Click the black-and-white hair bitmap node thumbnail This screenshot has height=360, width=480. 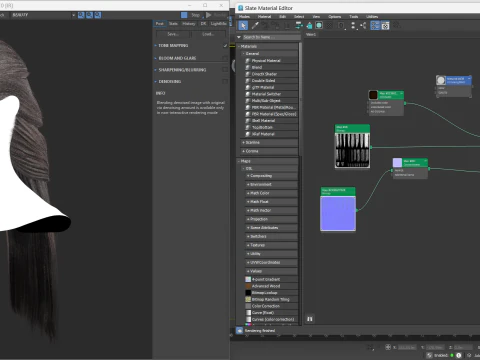click(x=352, y=150)
